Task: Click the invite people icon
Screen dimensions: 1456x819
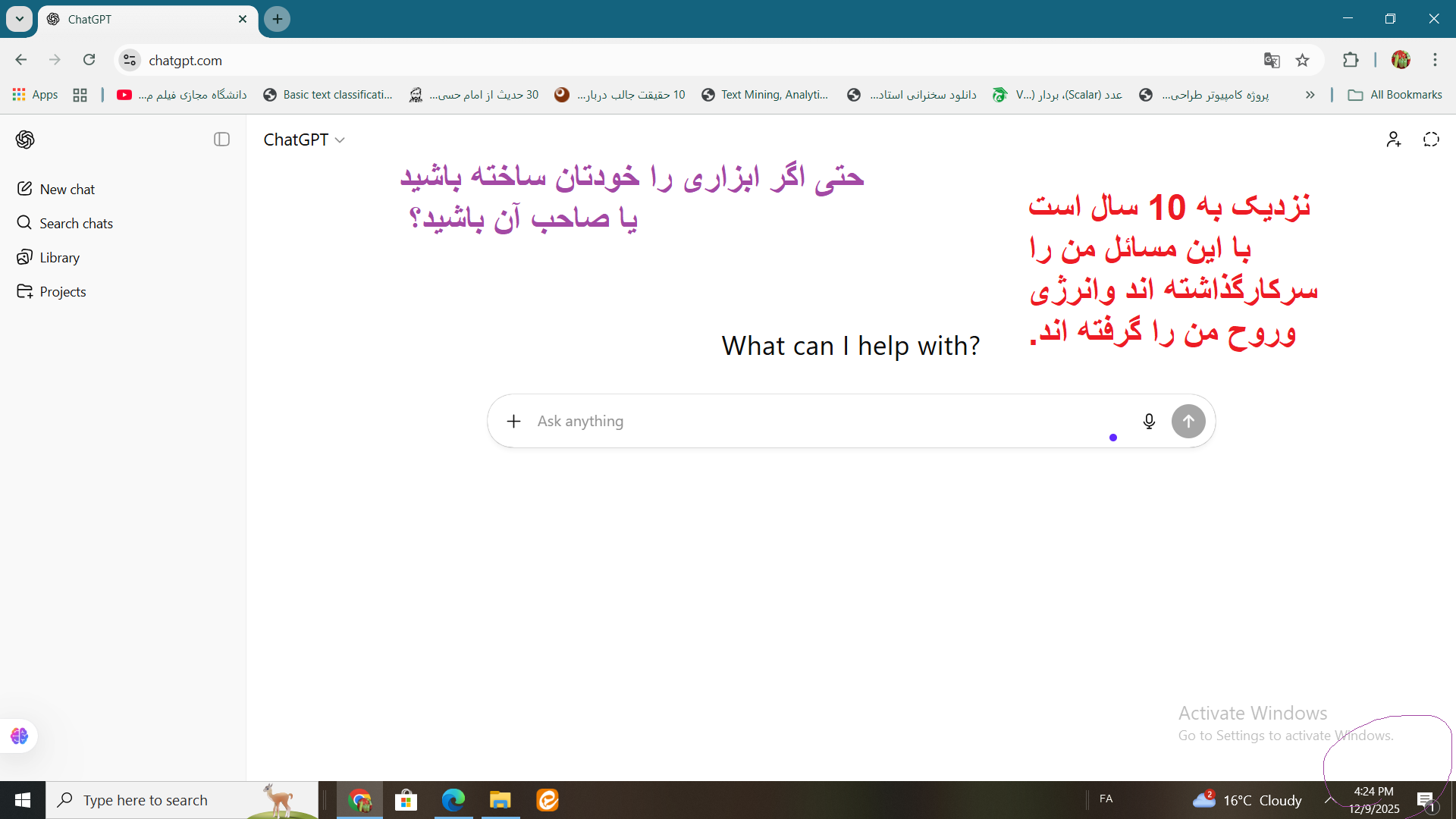Action: [1393, 140]
